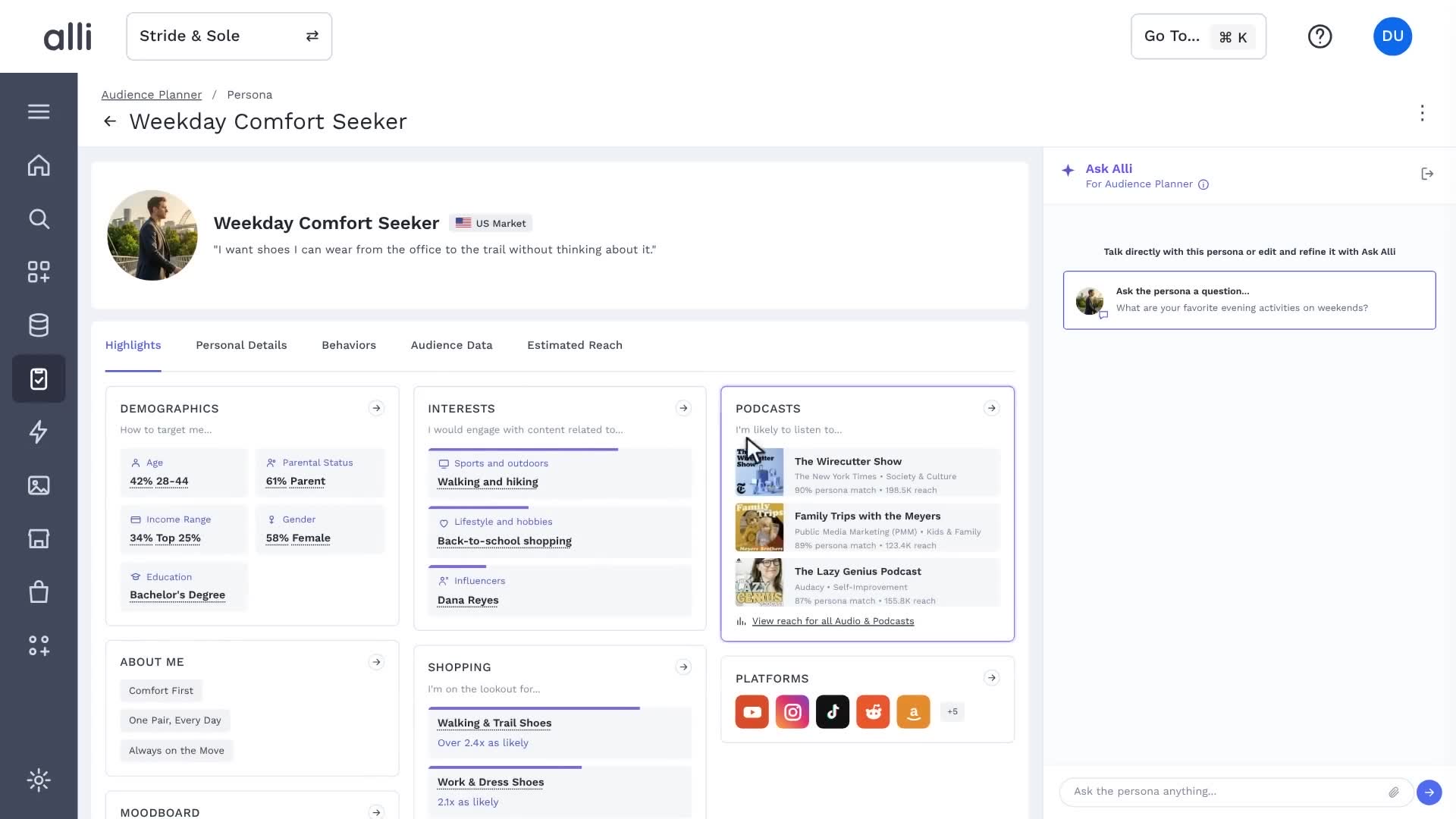Screen dimensions: 1456x819
Task: Open the hamburger menu in sidebar
Action: point(39,111)
